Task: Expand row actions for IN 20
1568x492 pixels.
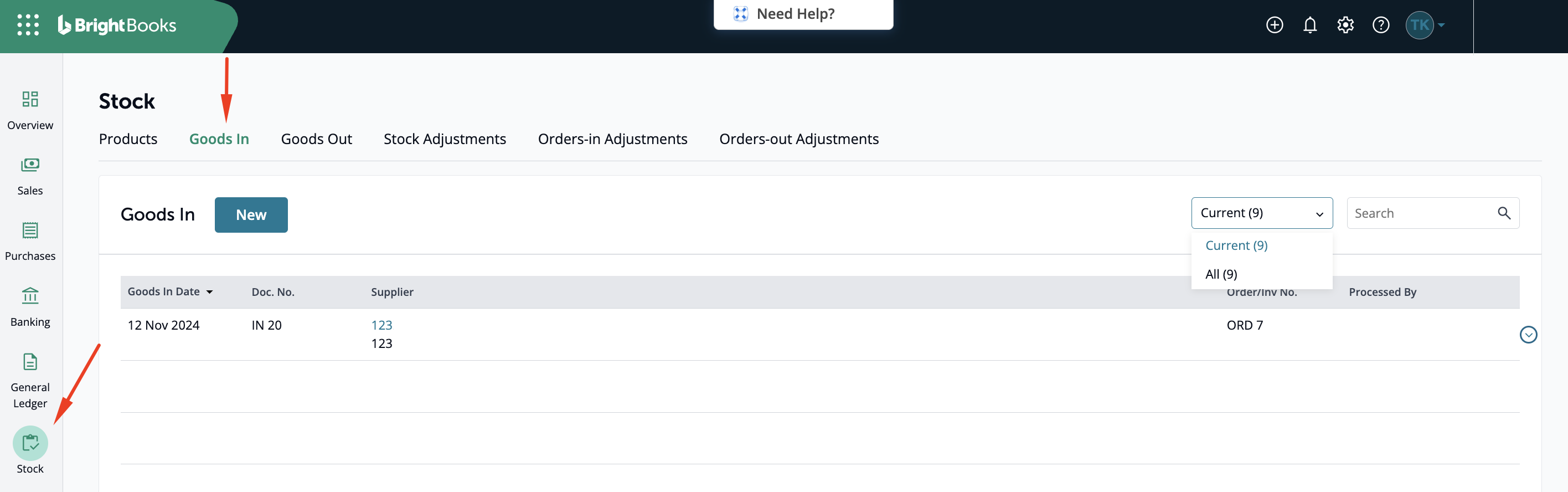Action: point(1529,334)
